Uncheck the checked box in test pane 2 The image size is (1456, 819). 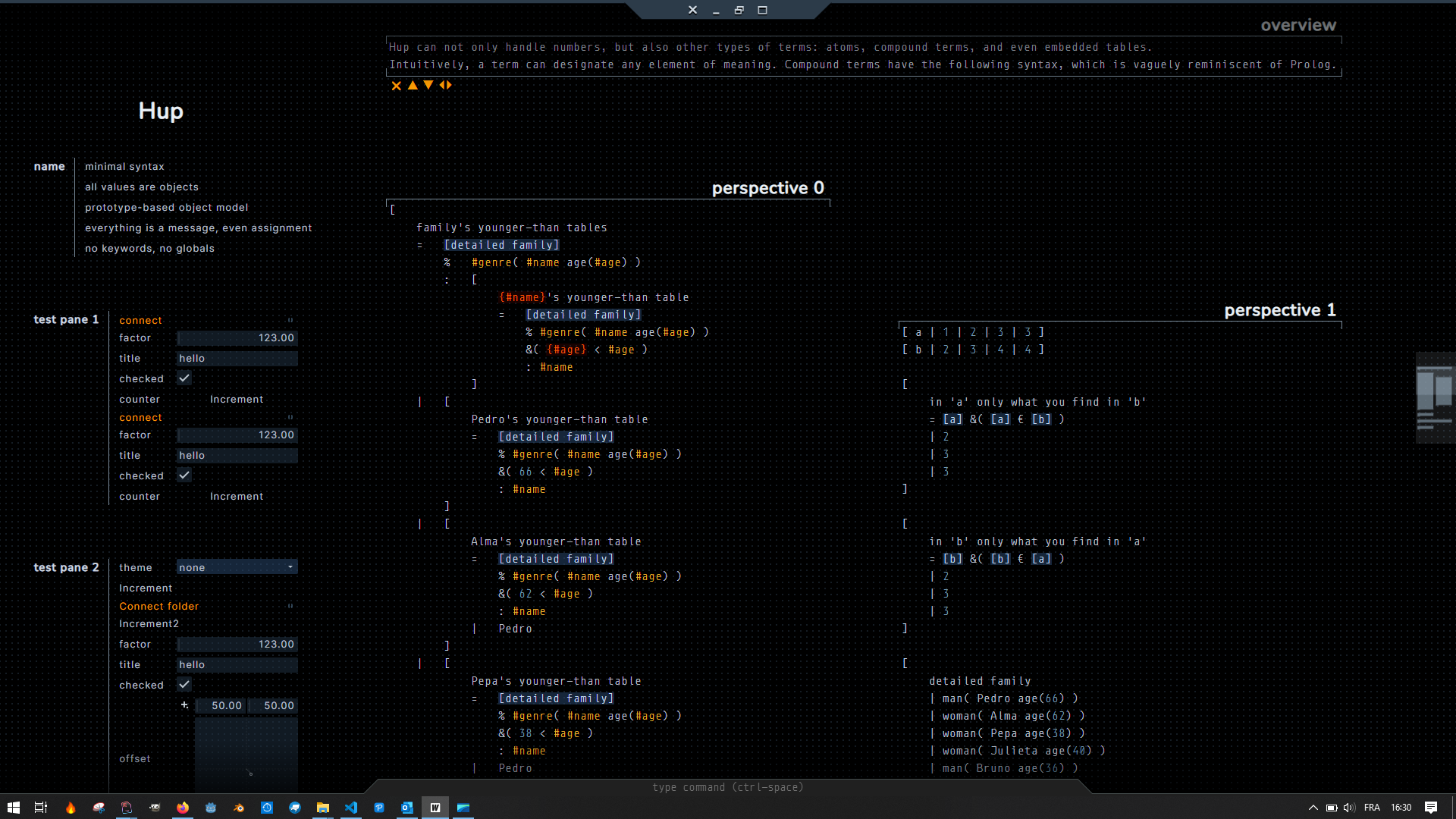[184, 685]
